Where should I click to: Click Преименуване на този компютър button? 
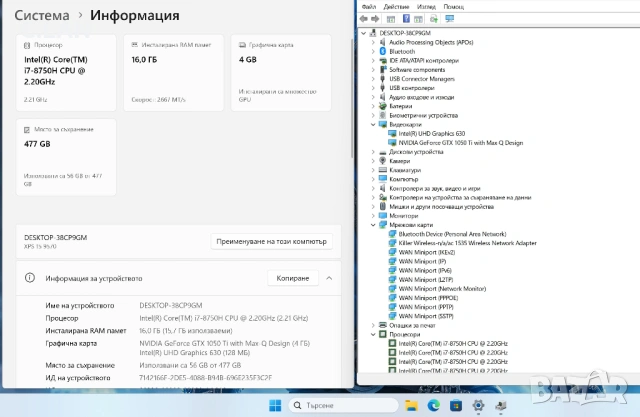tap(271, 241)
